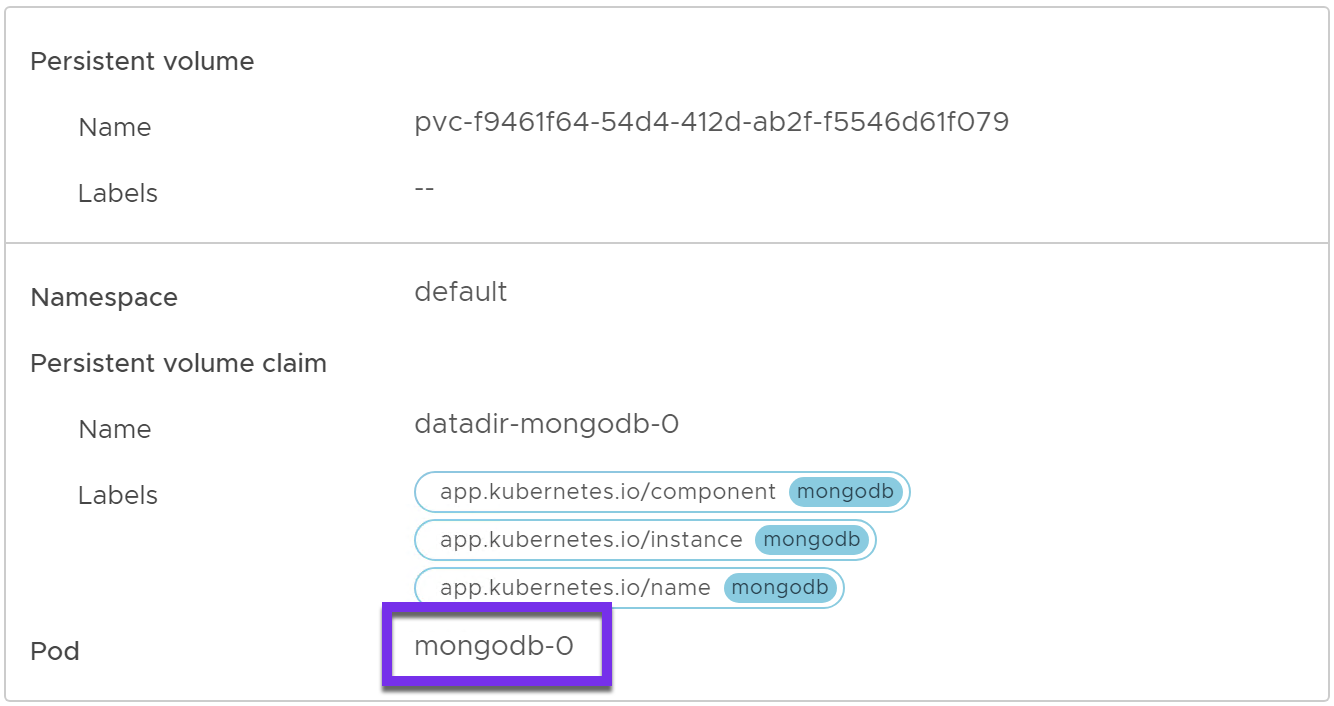Screen dimensions: 1334x706
Task: Click the empty "--" labels value
Action: click(424, 189)
